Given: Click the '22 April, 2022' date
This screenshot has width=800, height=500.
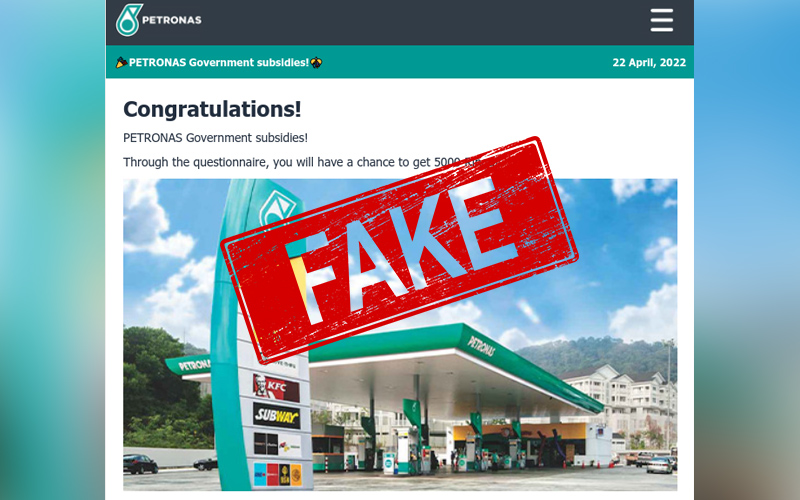Looking at the screenshot, I should [x=649, y=63].
